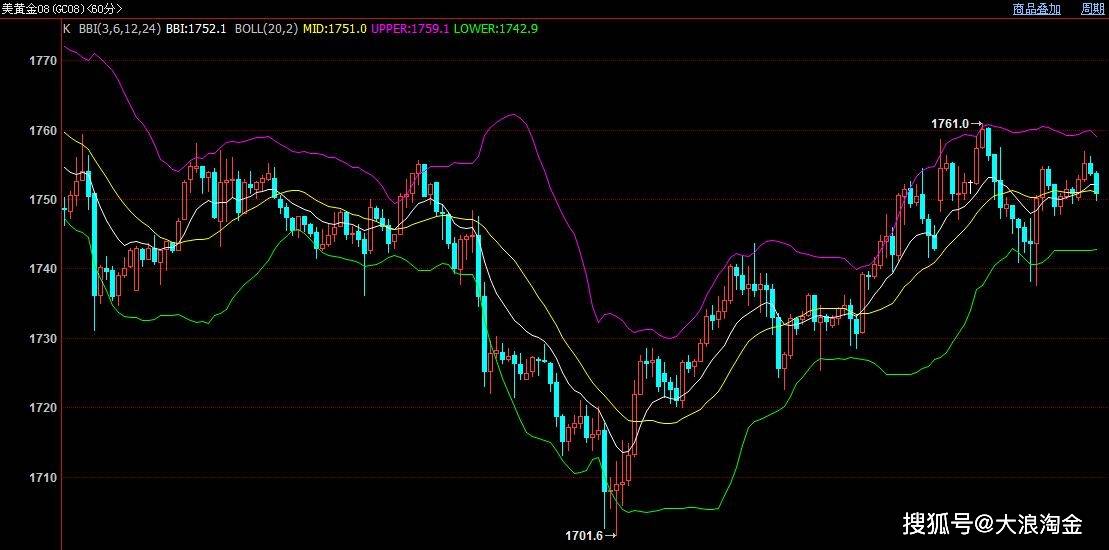Open the 商品叠加 link
Viewport: 1109px width, 550px height.
1036,8
